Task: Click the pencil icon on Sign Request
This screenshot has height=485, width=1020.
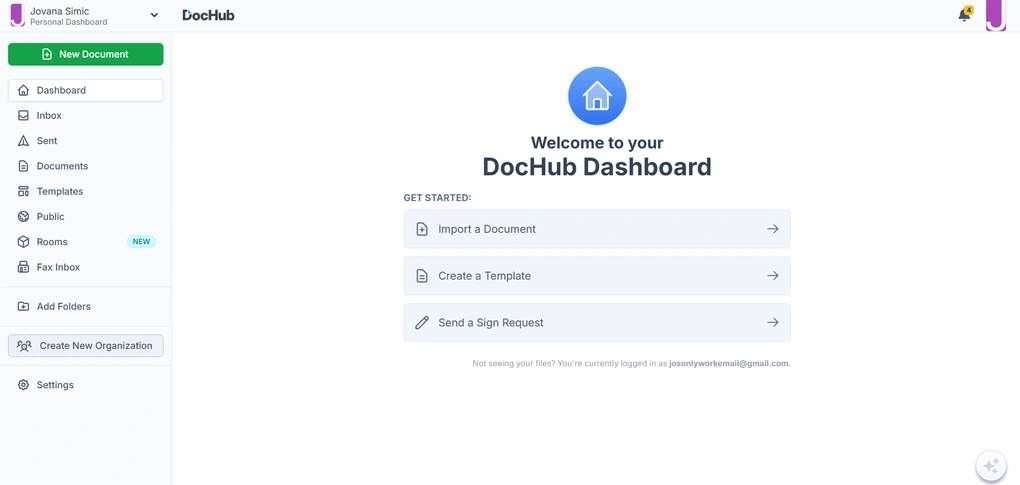Action: click(x=422, y=322)
